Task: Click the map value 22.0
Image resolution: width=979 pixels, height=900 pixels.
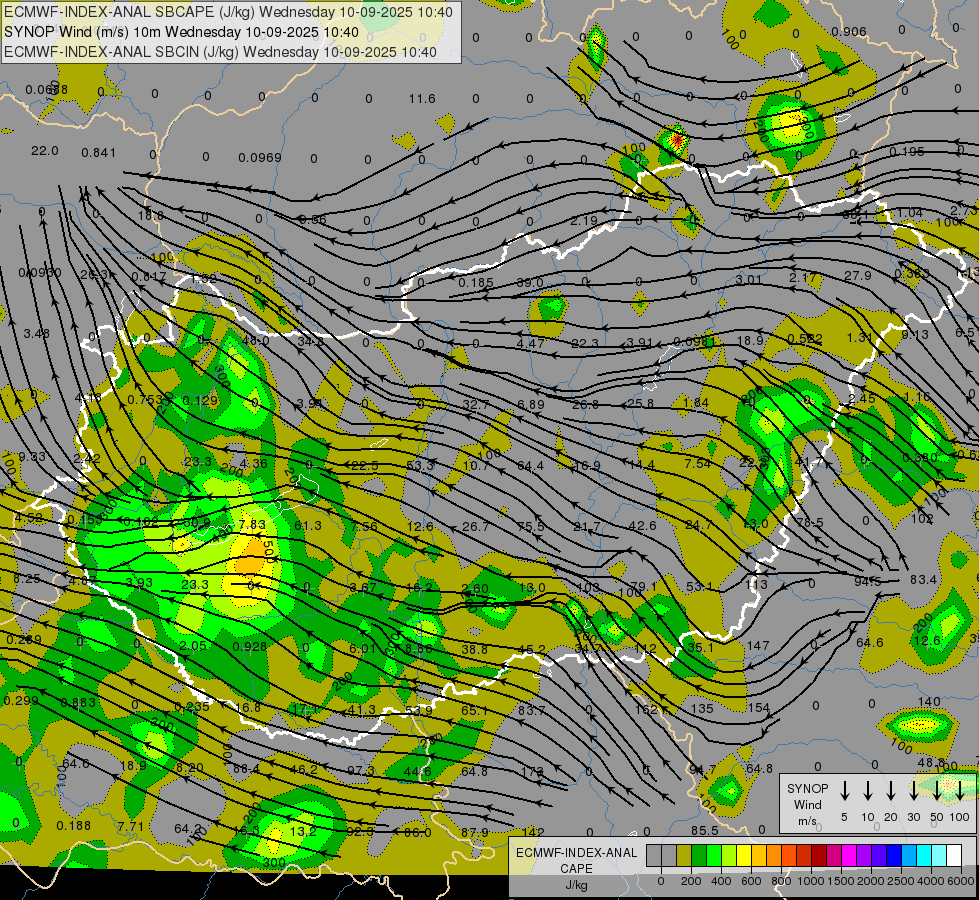Action: (44, 151)
